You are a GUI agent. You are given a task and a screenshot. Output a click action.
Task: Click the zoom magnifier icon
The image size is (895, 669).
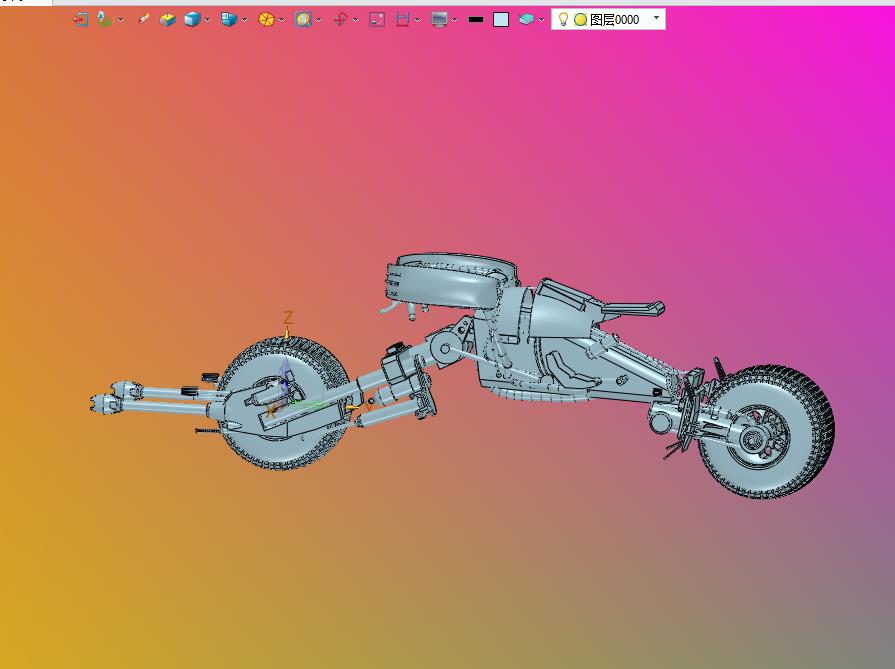[303, 19]
